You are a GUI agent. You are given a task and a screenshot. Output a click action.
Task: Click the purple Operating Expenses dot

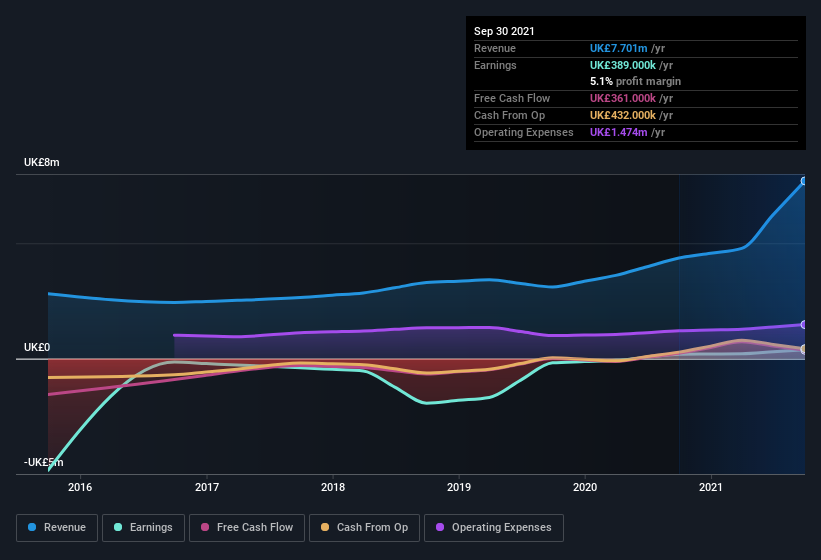point(440,527)
